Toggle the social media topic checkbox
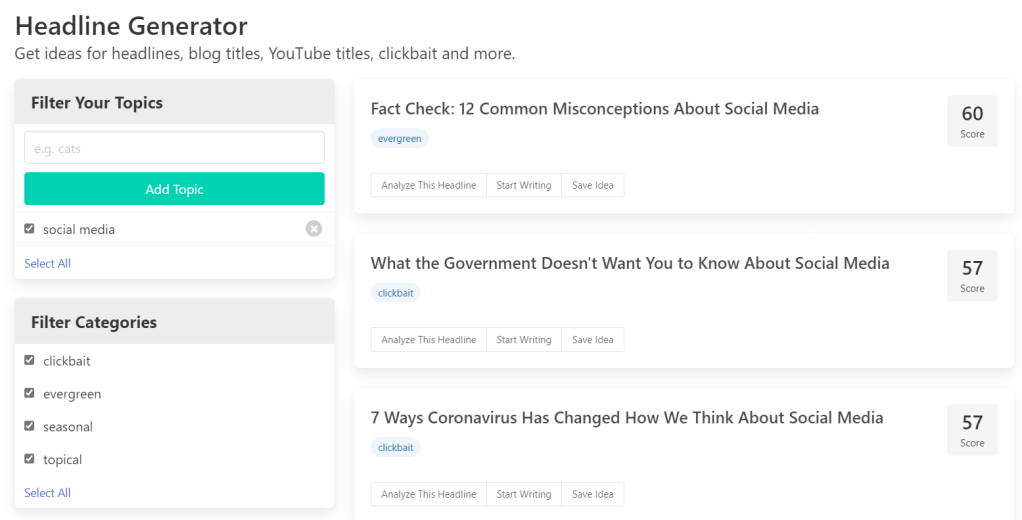Screen dimensions: 1022x520 [x=29, y=229]
